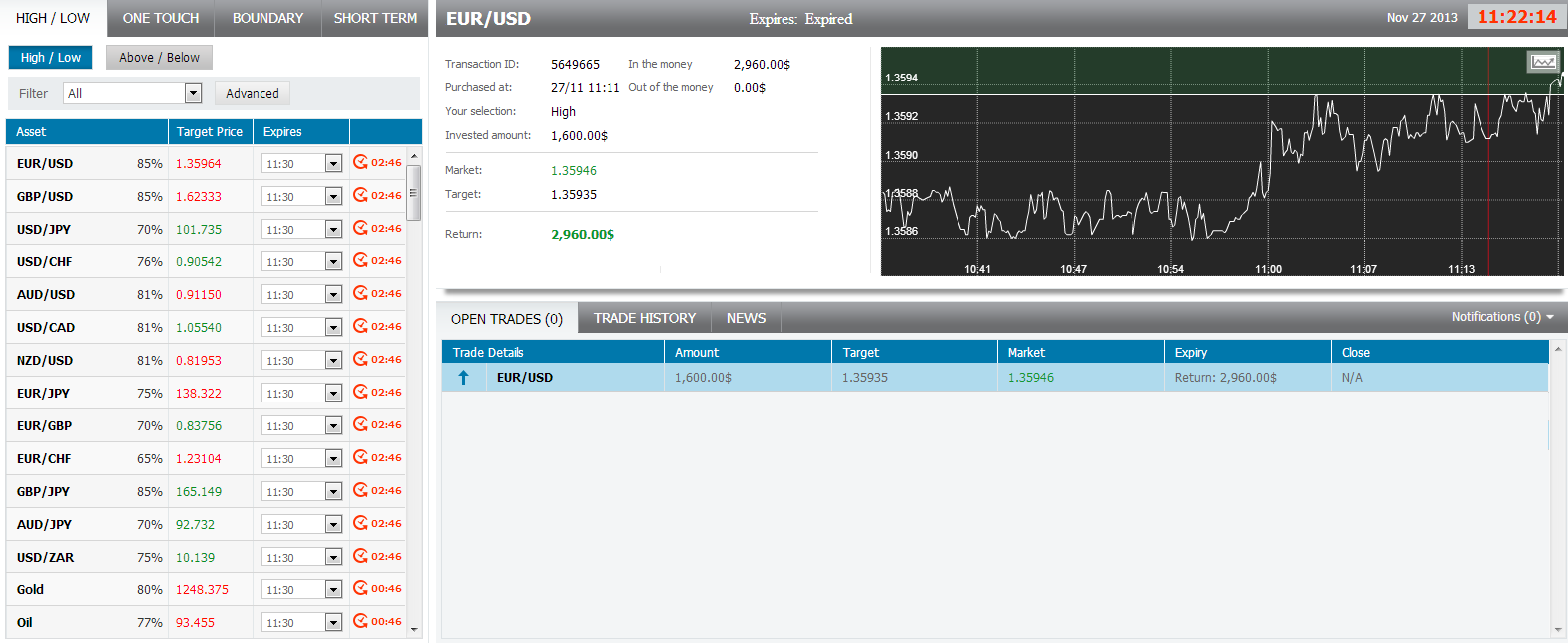Screen dimensions: 1568x643
Task: Click the NZD/USD row timer clock icon
Action: click(x=360, y=360)
